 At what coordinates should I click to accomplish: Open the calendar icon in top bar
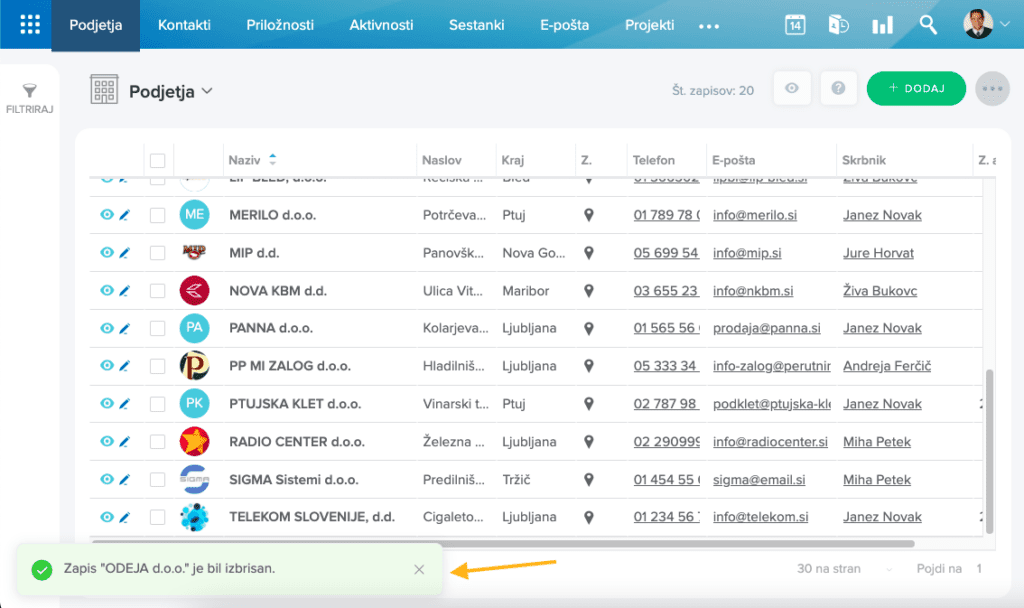click(795, 25)
